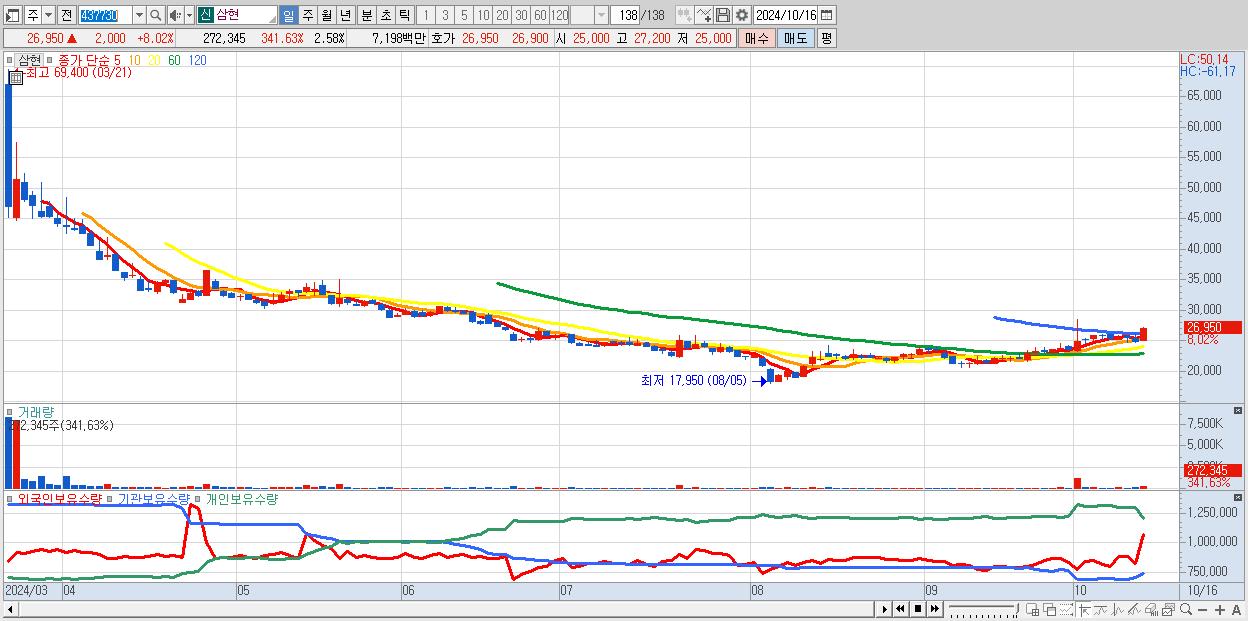
Task: Close the 외국인보유수량 holdings panel
Action: pos(1239,498)
